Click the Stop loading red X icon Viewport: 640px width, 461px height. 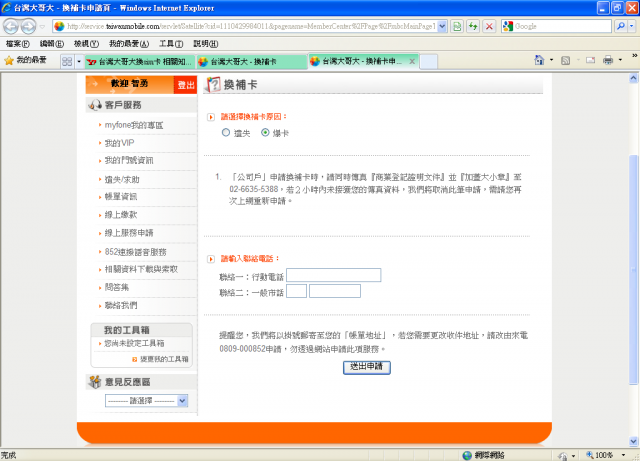tap(489, 27)
